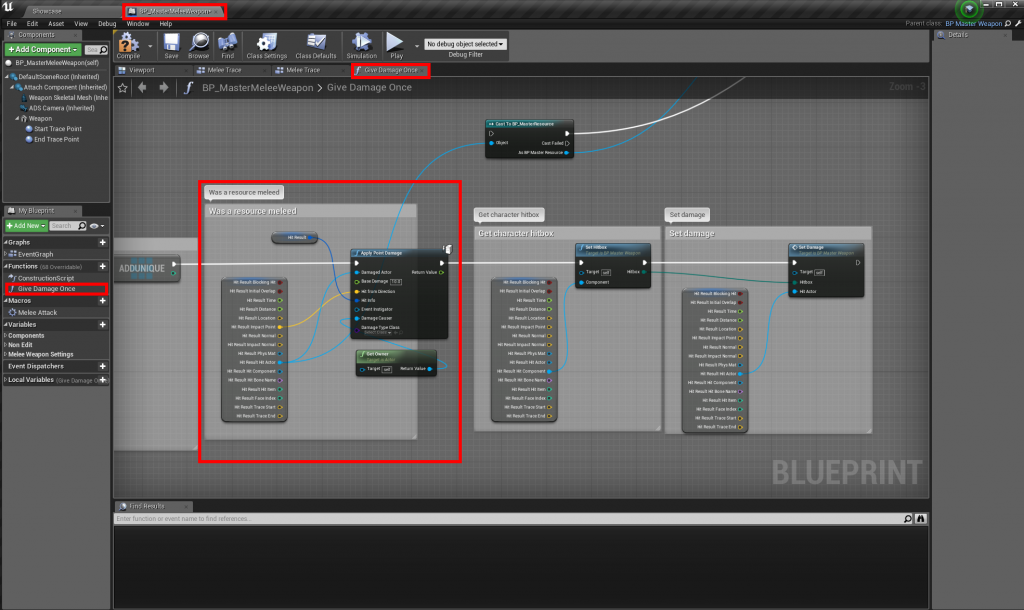Select the Start Trace Point component

coord(57,129)
